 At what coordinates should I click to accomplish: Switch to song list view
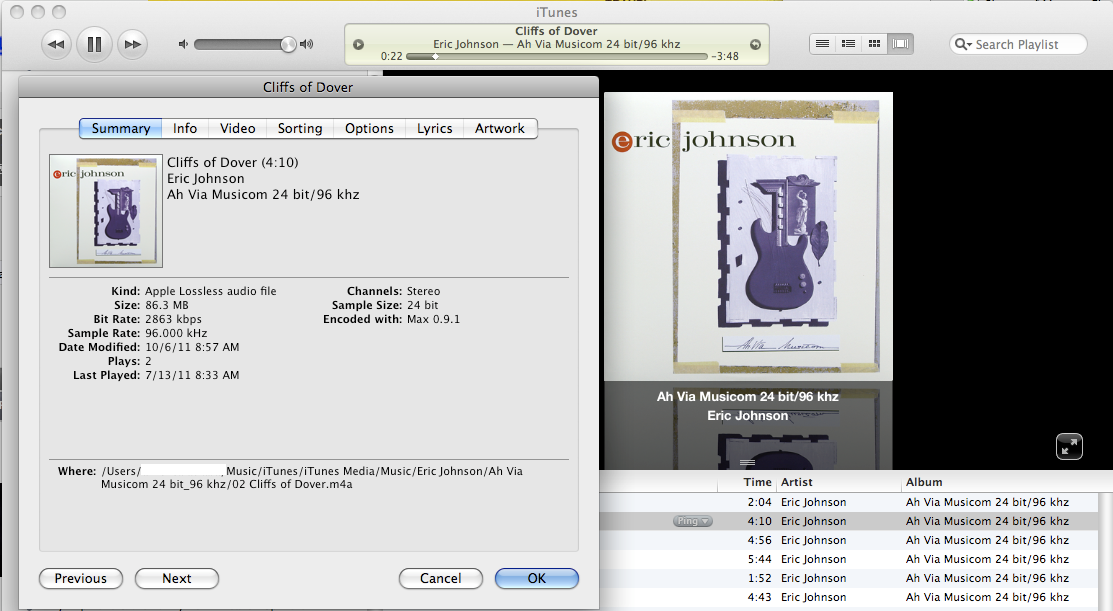click(x=822, y=44)
